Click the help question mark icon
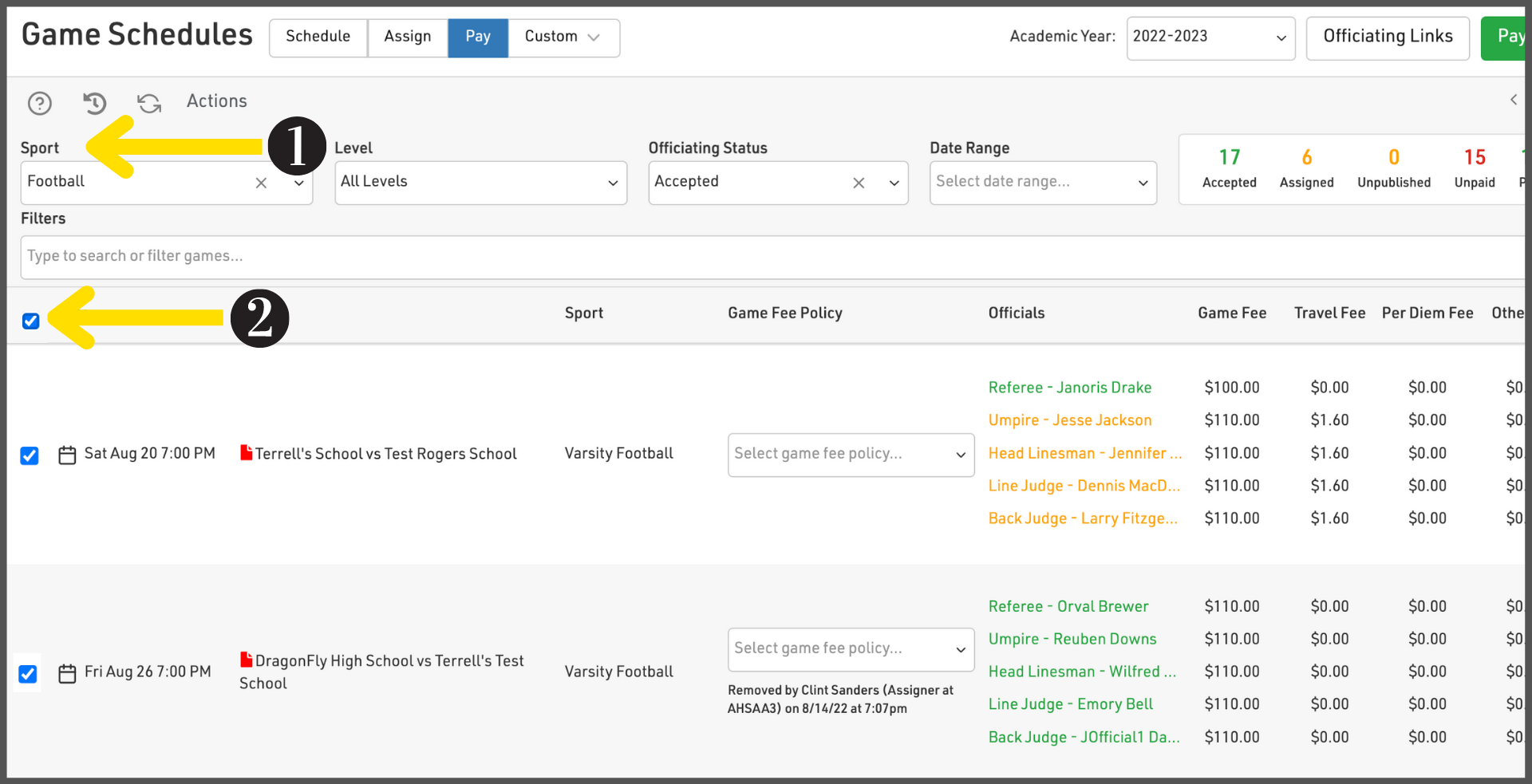 [40, 103]
